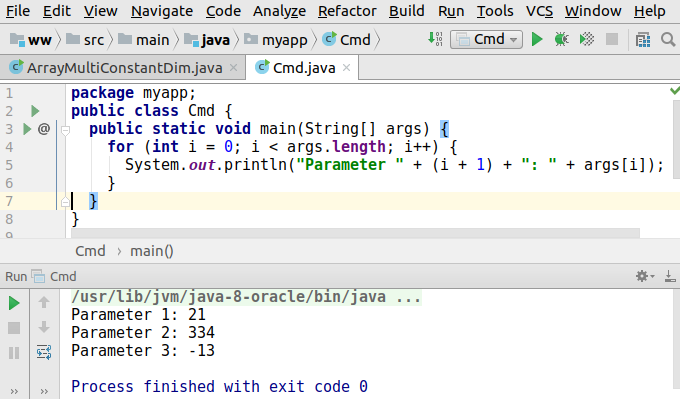
Task: Click the Pause output icon in Run panel
Action: [x=14, y=353]
